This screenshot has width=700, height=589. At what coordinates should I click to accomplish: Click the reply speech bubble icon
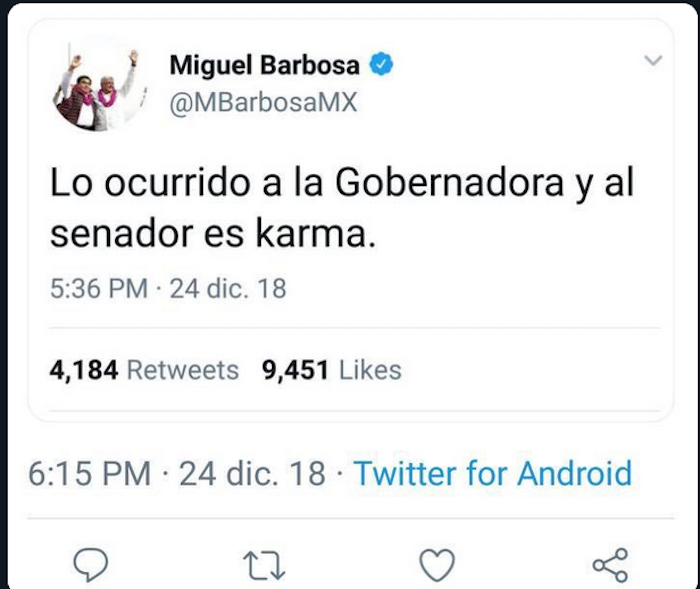(x=91, y=564)
